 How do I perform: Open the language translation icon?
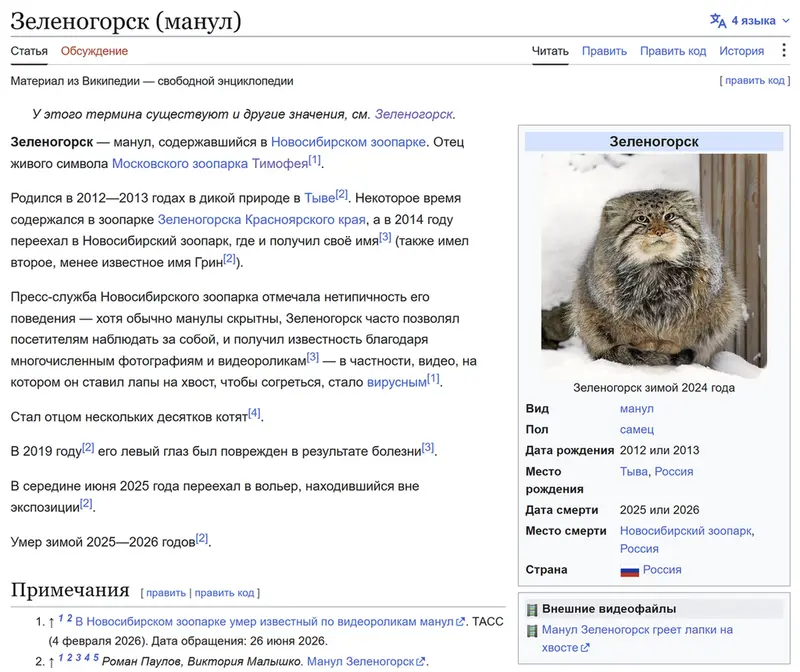[x=718, y=21]
